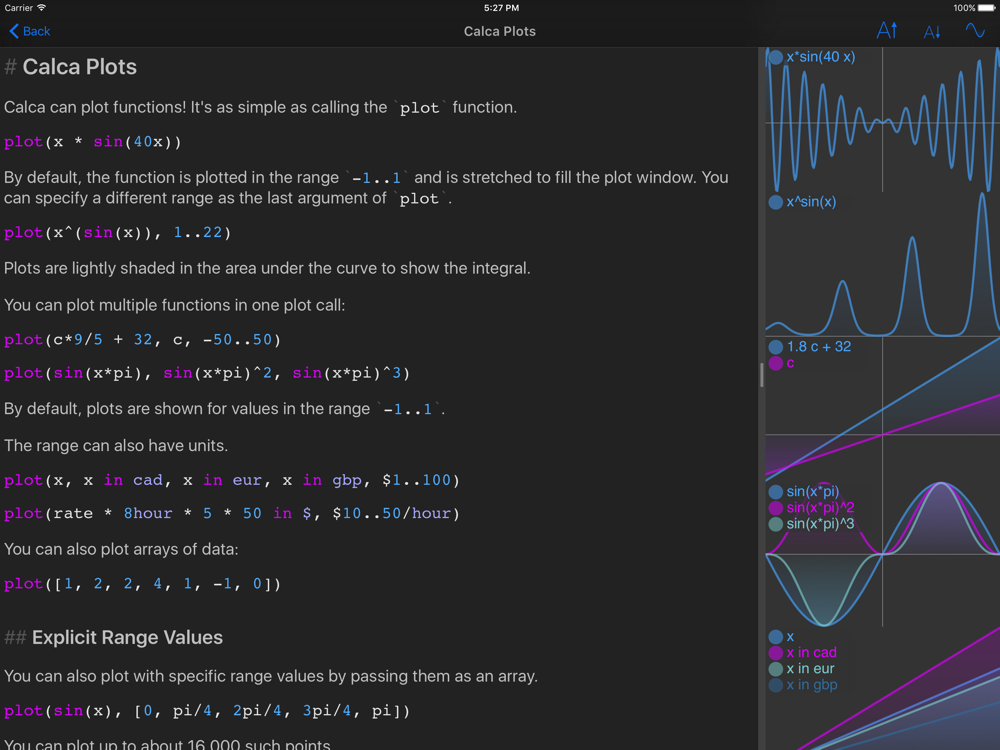Place cursor in the plot(x * sin(40x)) line
This screenshot has height=750, width=1000.
pyautogui.click(x=93, y=142)
